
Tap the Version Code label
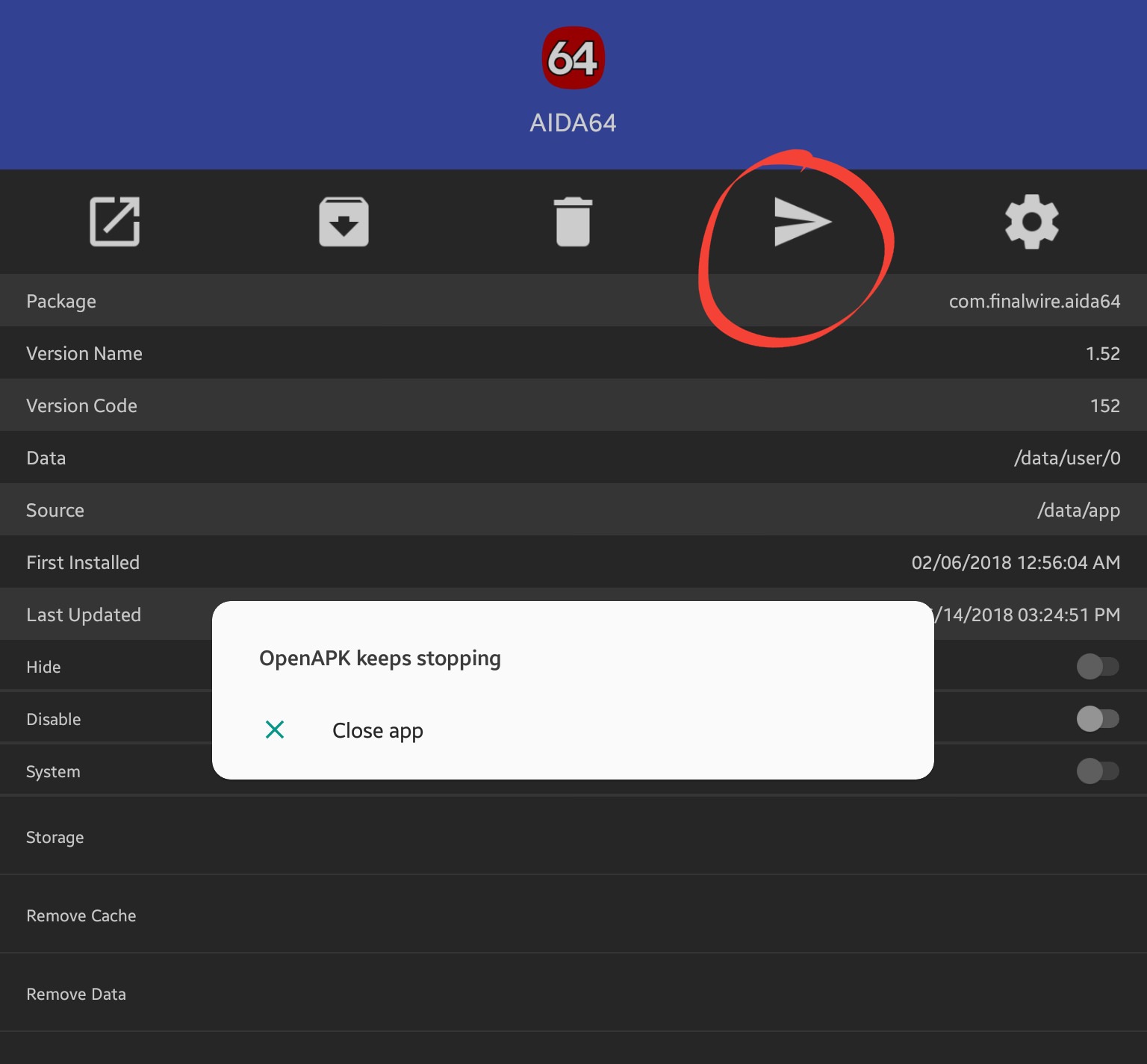[81, 405]
